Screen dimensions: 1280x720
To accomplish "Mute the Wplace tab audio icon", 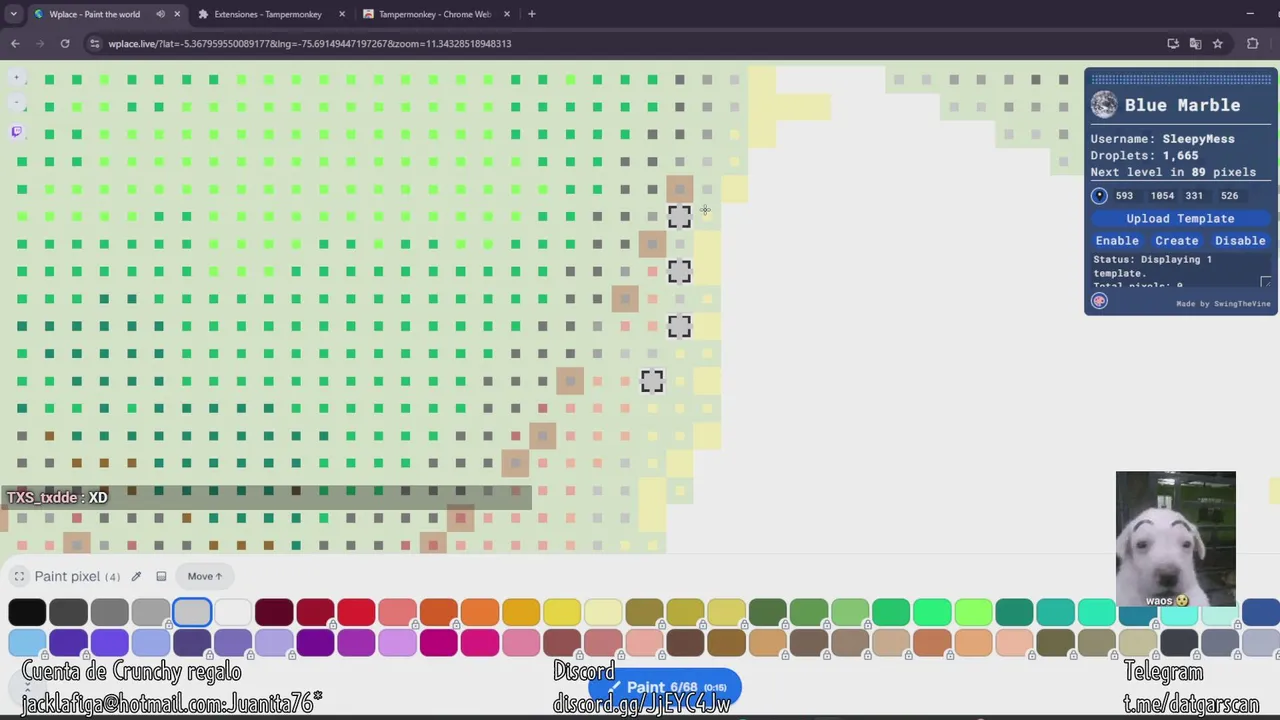I will [160, 14].
